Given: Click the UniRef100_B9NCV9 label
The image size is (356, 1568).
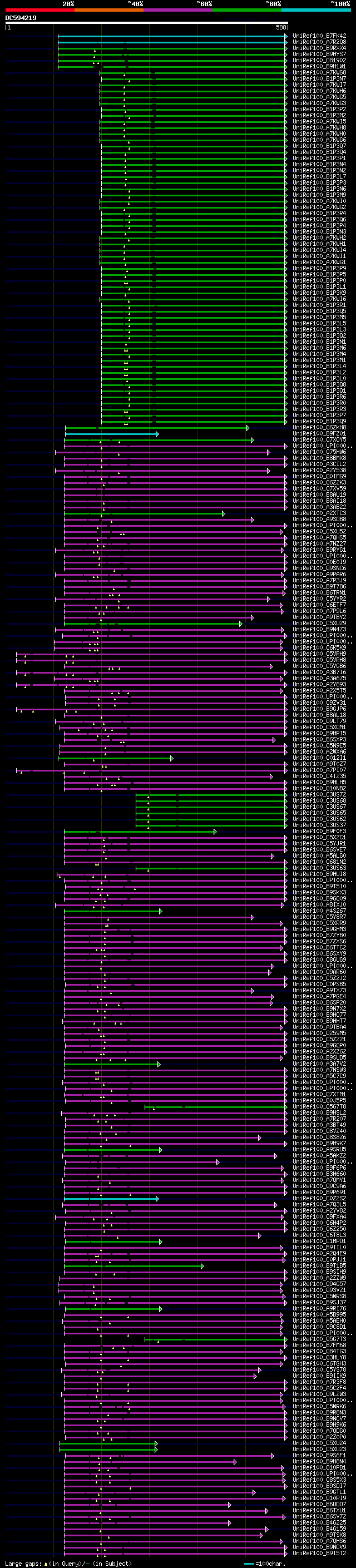Looking at the screenshot, I should pos(319,1548).
